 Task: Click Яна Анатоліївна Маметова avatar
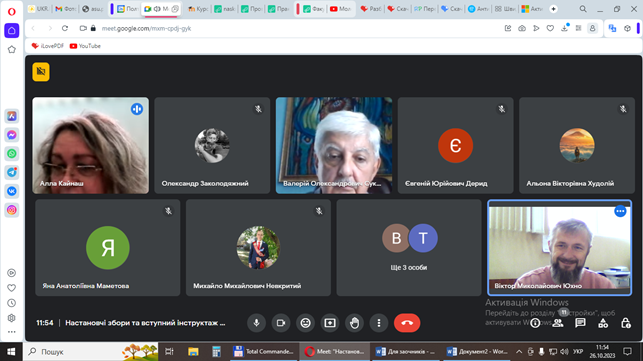tap(108, 248)
